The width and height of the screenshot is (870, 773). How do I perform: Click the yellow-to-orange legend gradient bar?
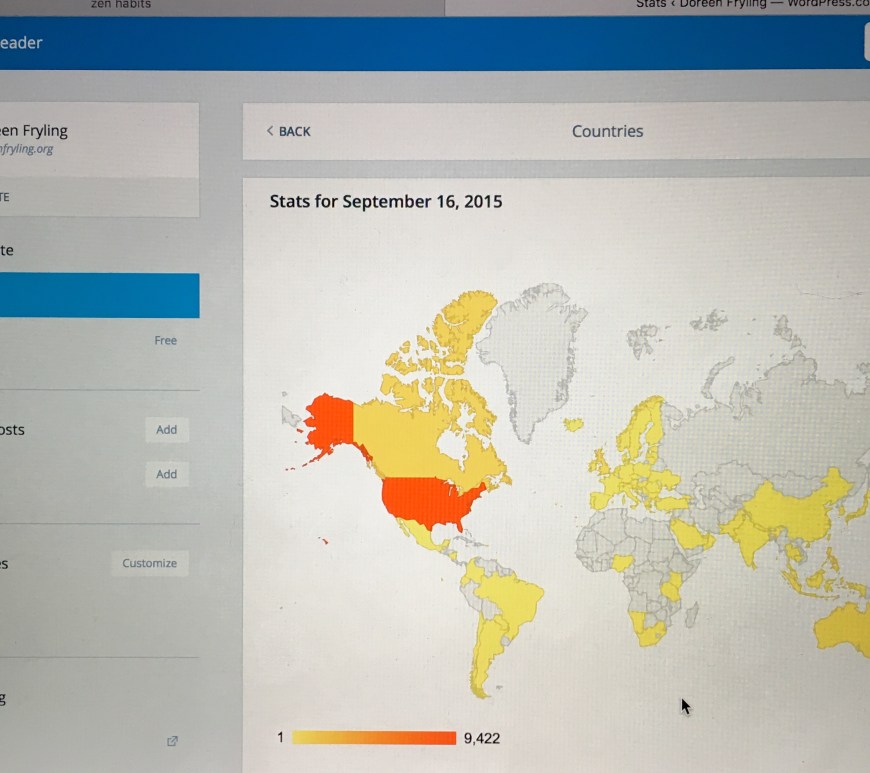pyautogui.click(x=373, y=738)
